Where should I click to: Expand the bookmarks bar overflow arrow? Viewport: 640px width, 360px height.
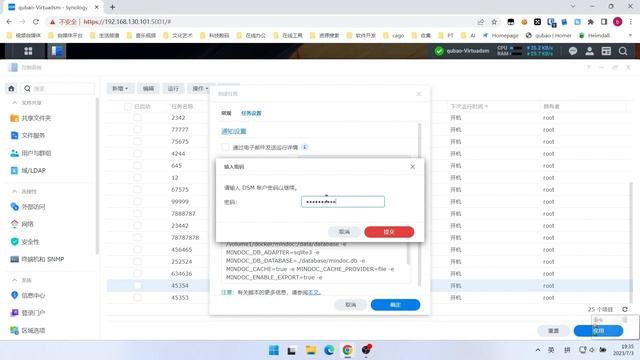pos(630,36)
